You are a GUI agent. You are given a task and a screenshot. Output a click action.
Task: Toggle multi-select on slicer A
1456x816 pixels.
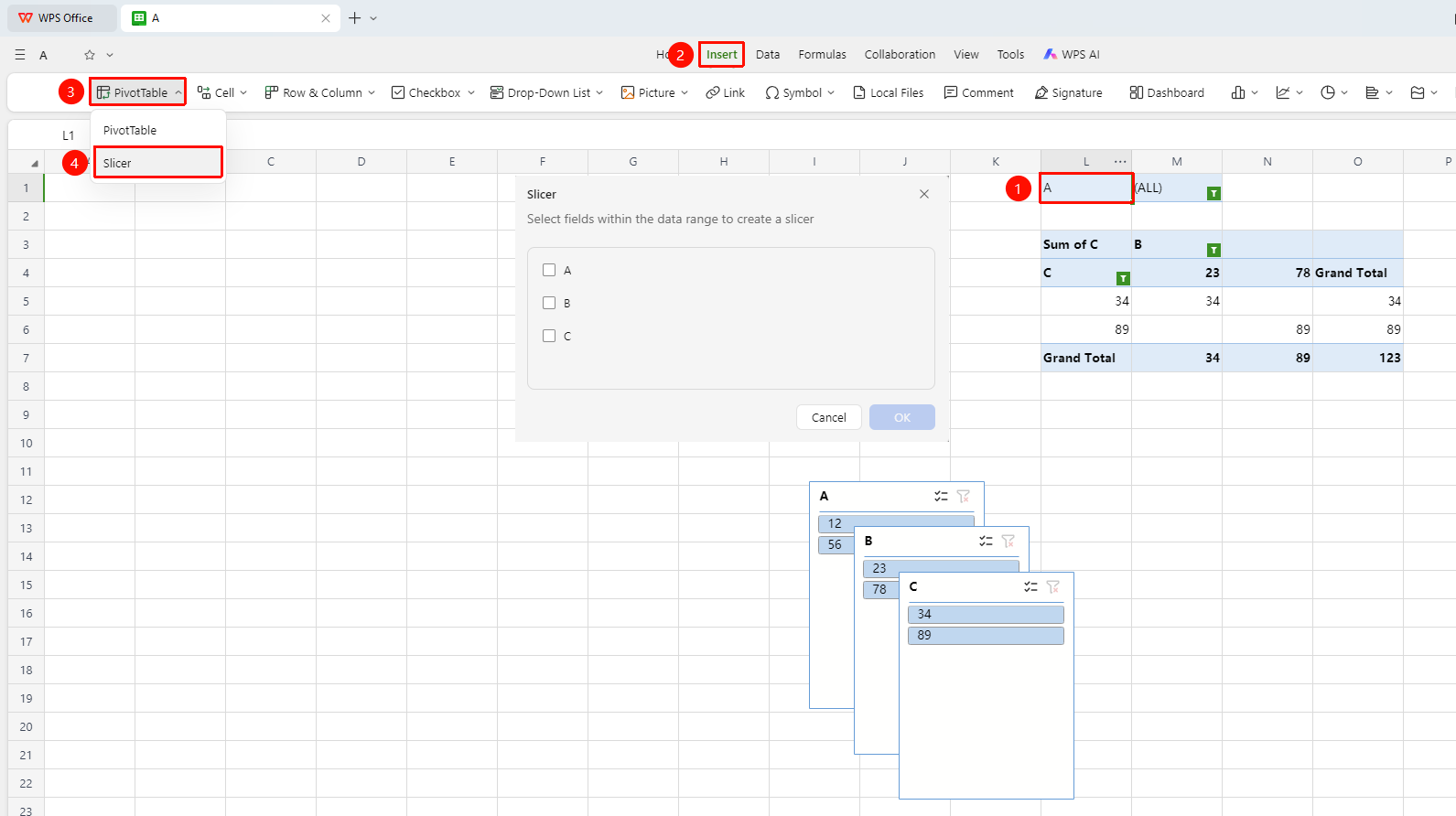pos(941,496)
